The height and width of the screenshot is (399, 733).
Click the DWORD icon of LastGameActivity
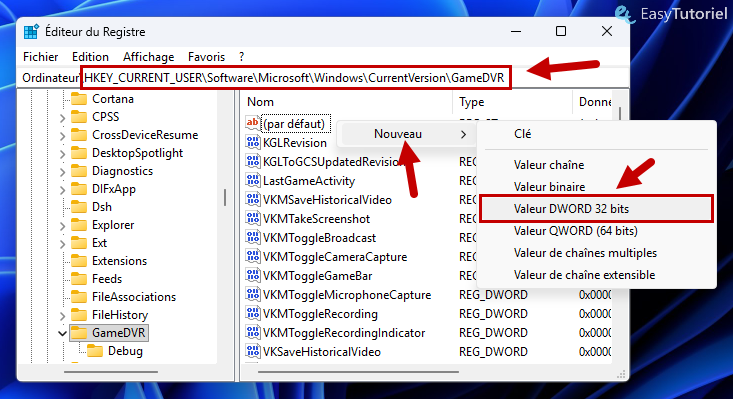252,180
